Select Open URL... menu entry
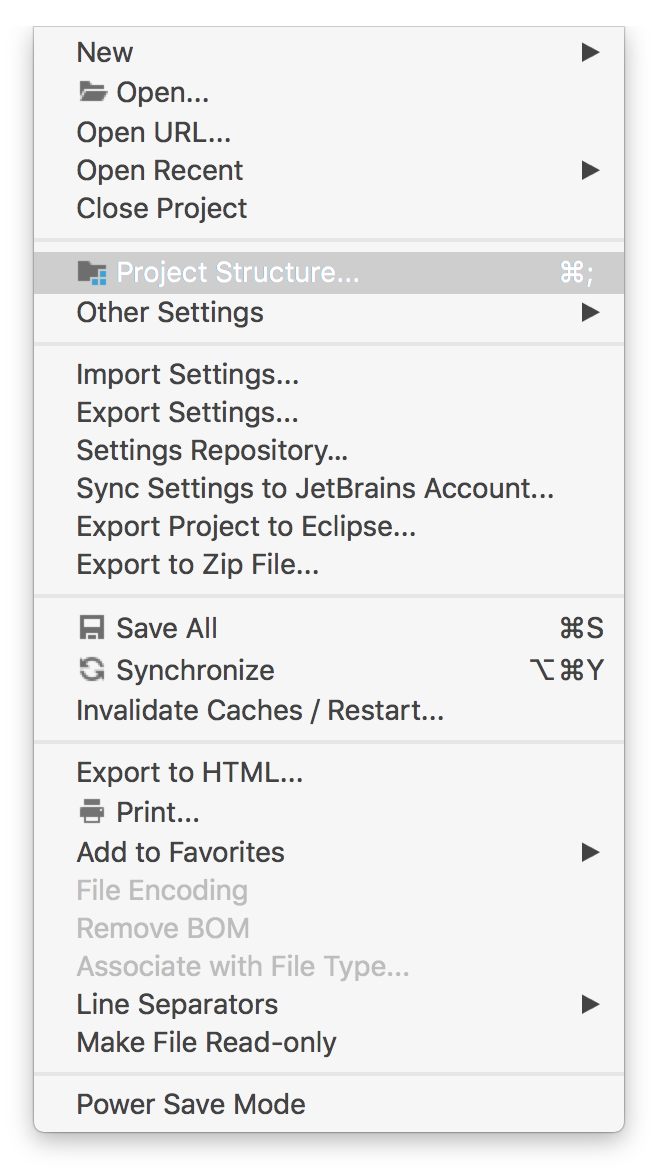This screenshot has height=1174, width=658. click(329, 133)
